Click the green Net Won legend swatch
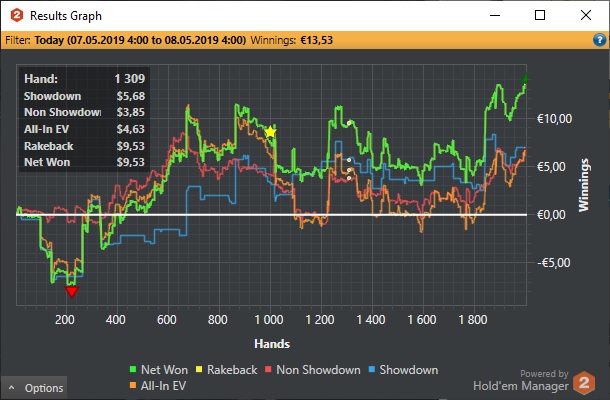 point(133,369)
